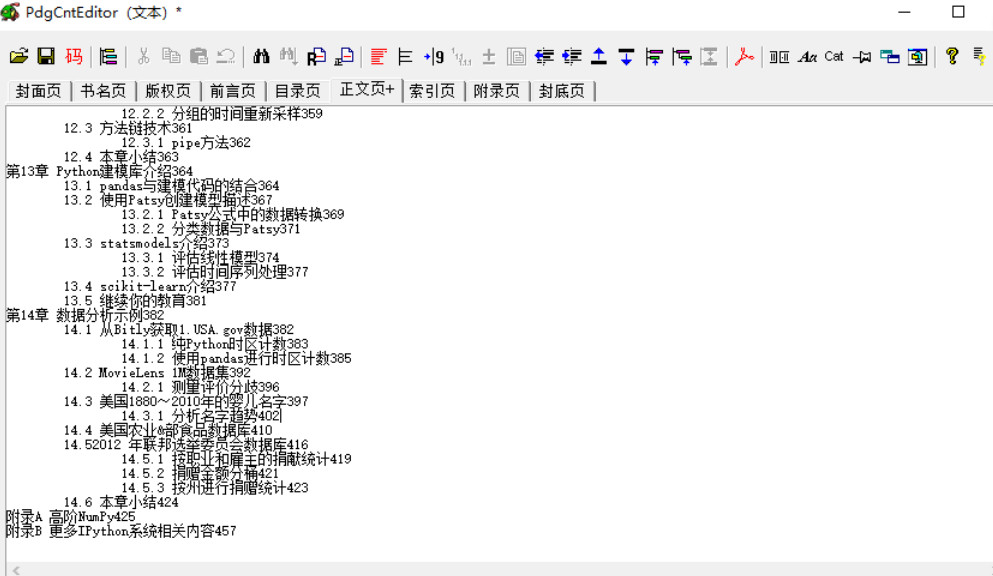Switch to the 封面页 tab
Image resolution: width=993 pixels, height=576 pixels.
coord(39,91)
